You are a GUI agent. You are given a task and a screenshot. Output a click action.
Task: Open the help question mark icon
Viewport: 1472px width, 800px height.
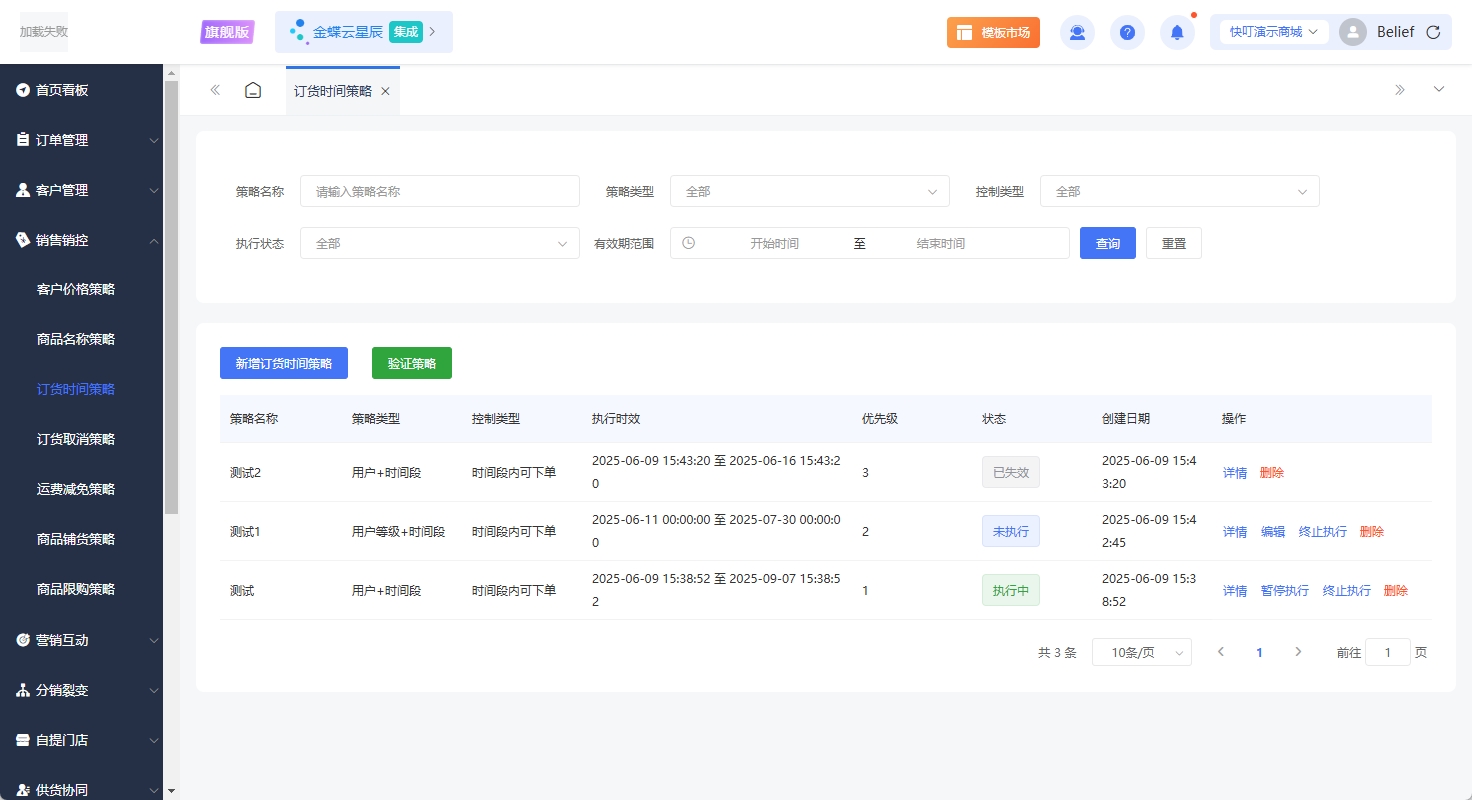(1127, 32)
